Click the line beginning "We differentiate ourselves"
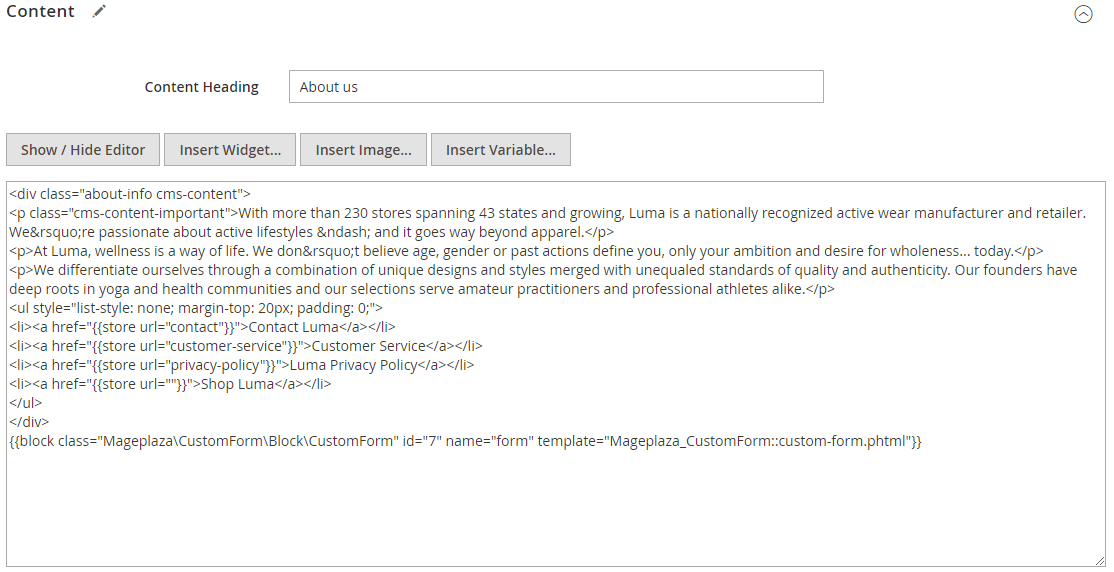This screenshot has height=572, width=1114. point(544,270)
